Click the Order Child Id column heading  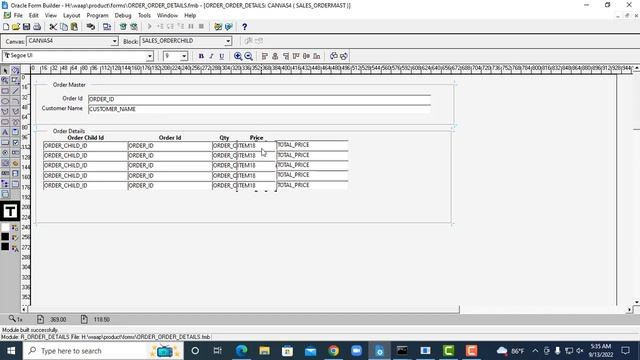[x=85, y=138]
